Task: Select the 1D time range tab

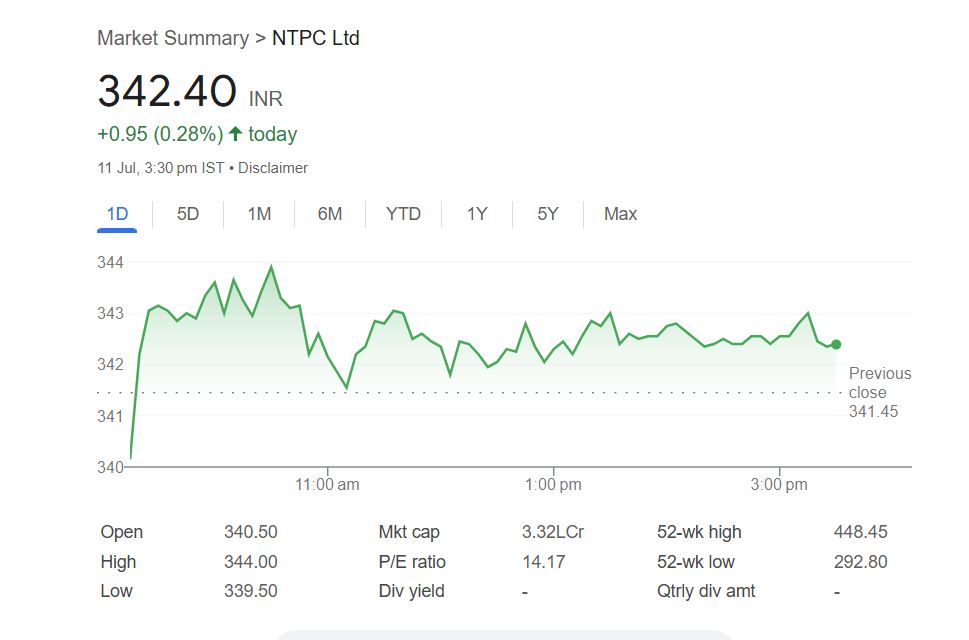Action: [117, 214]
